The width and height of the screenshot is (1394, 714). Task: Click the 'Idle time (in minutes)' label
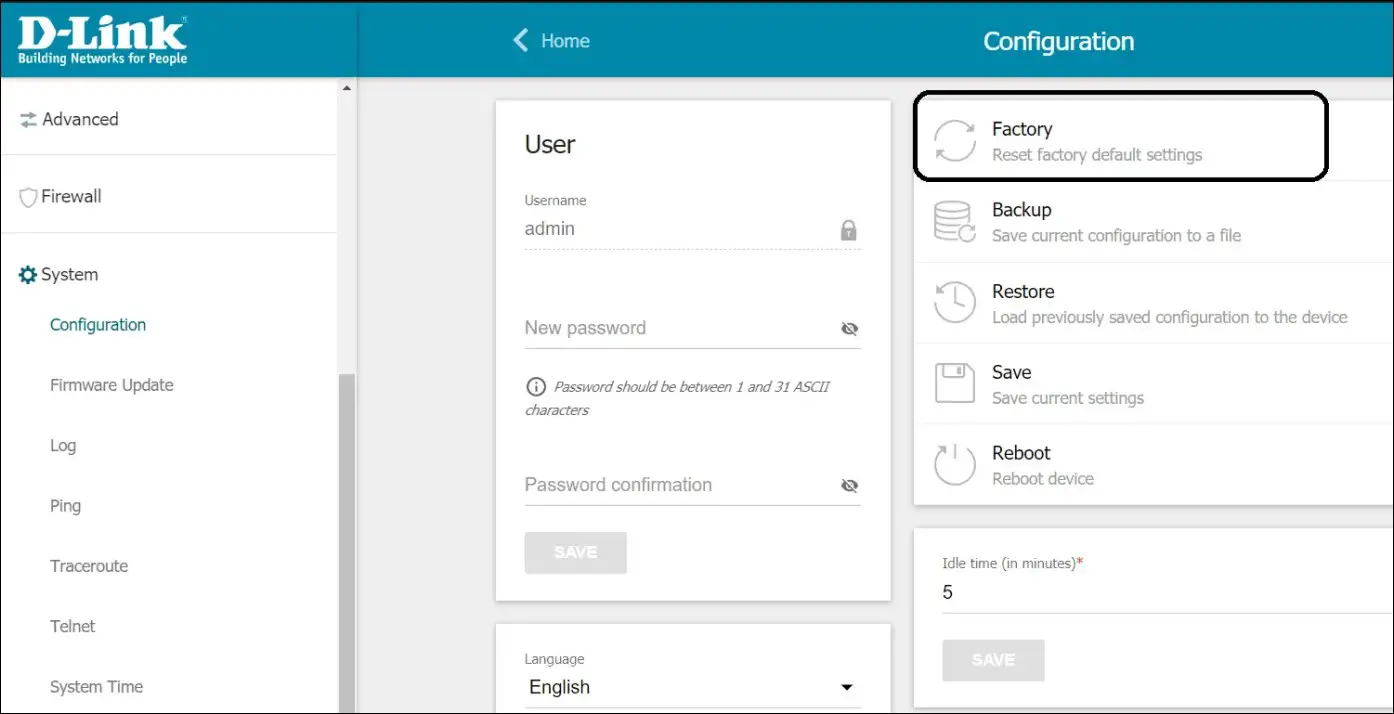1013,564
